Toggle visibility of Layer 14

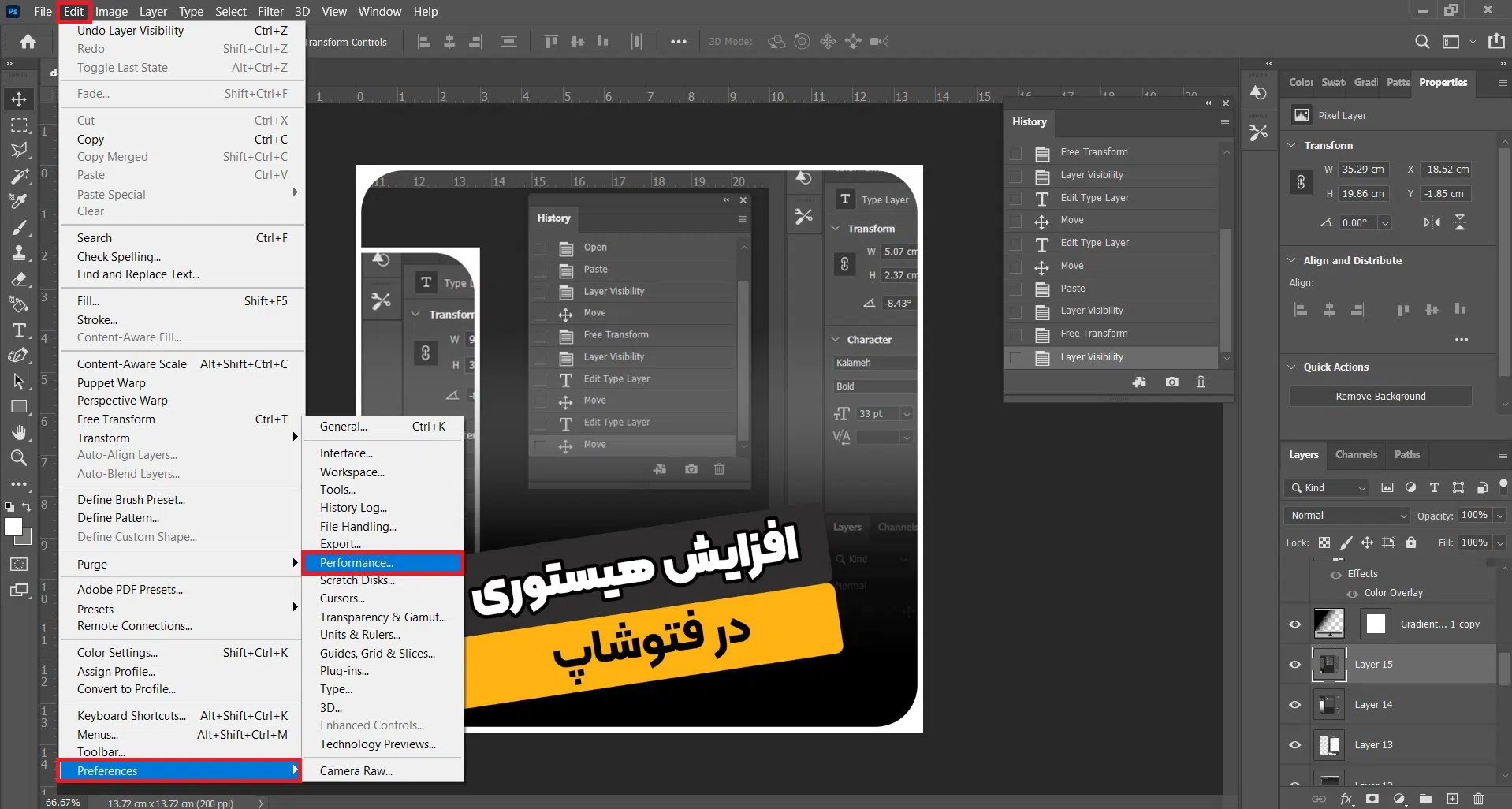1294,705
